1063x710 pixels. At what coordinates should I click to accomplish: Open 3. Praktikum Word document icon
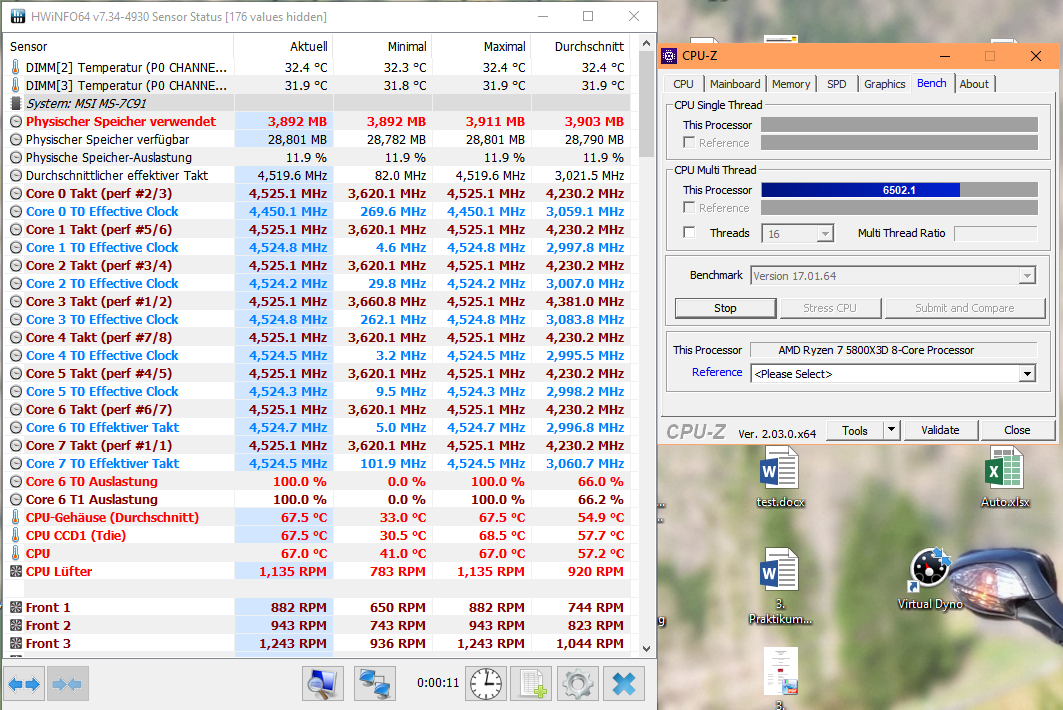click(780, 585)
